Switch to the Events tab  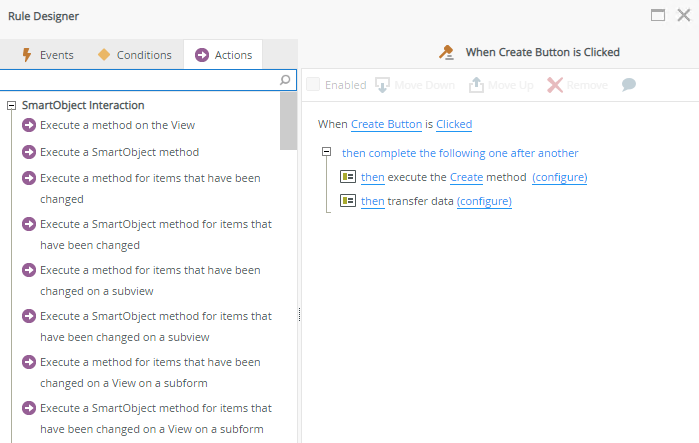[x=47, y=55]
